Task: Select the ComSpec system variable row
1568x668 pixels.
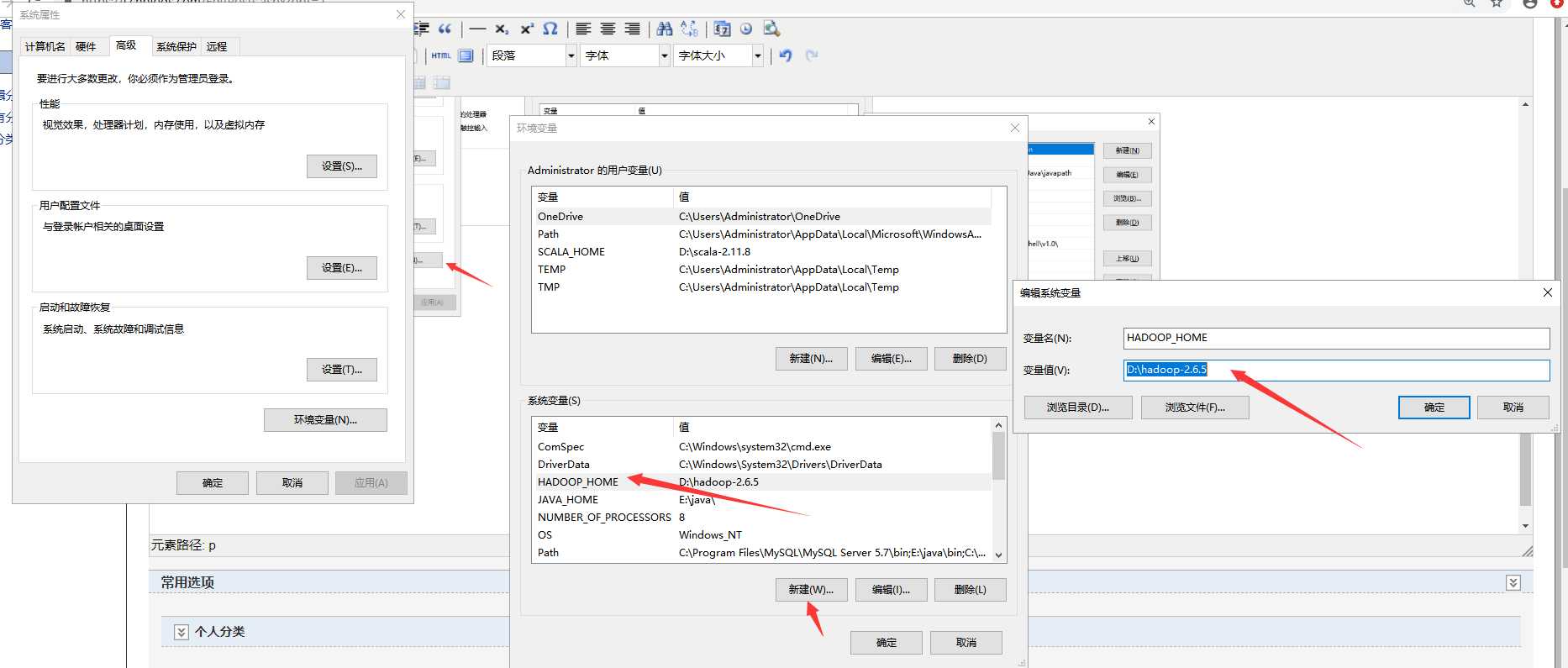Action: pos(761,447)
